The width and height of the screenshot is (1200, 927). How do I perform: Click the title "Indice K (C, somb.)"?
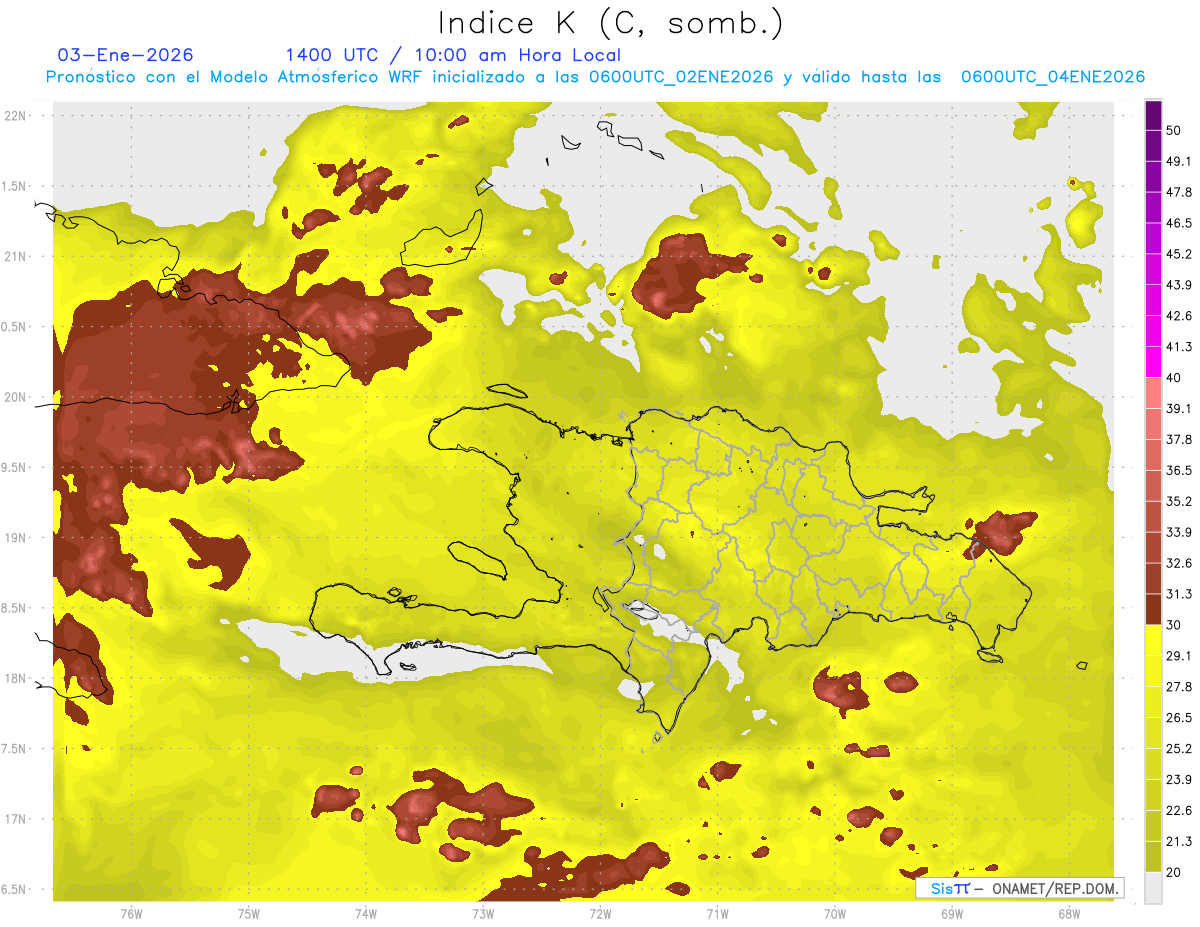point(611,23)
